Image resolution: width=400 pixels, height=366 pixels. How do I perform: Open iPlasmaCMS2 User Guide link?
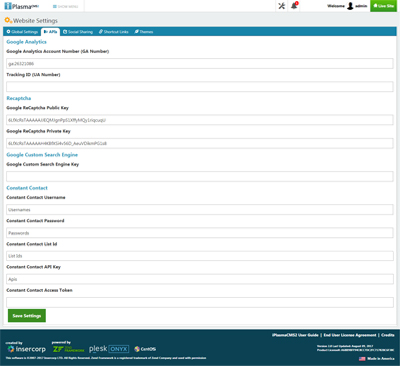point(295,335)
